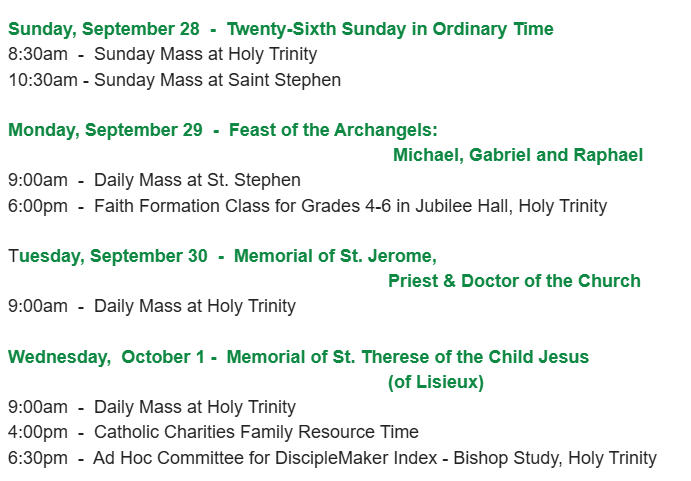Select the Memorial of St. Therese heading text

[x=407, y=357]
